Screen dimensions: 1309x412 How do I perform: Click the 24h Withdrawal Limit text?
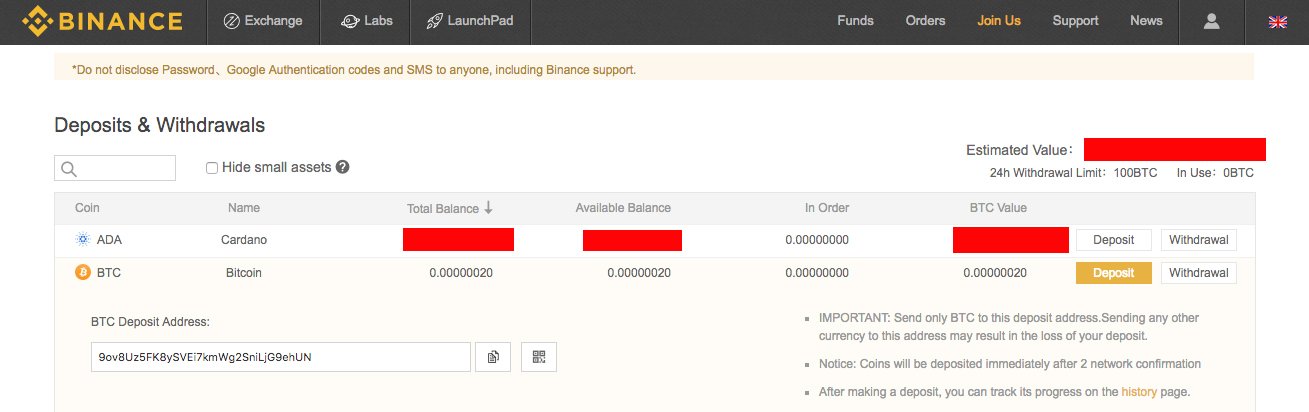(1073, 173)
